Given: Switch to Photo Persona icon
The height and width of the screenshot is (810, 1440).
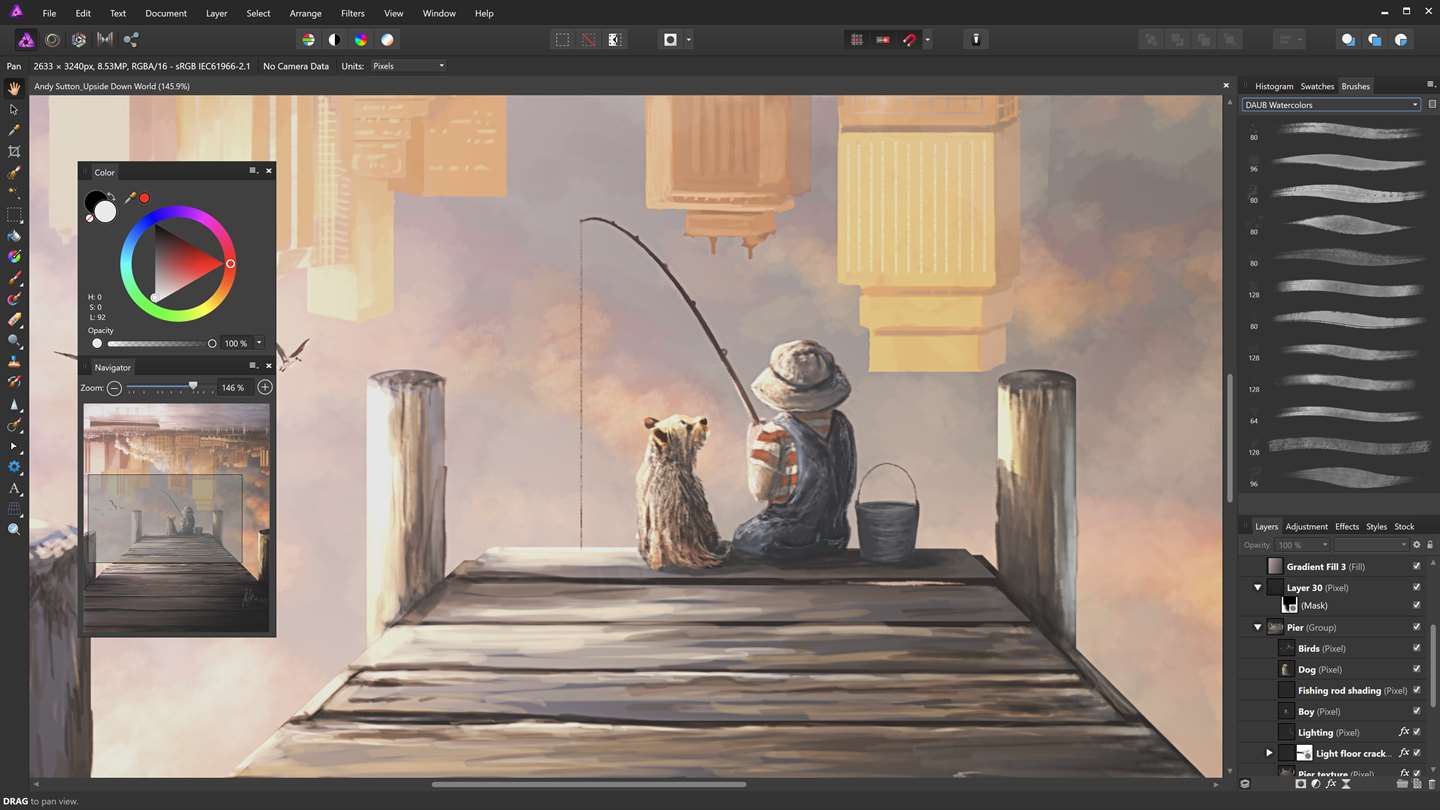Looking at the screenshot, I should (26, 40).
